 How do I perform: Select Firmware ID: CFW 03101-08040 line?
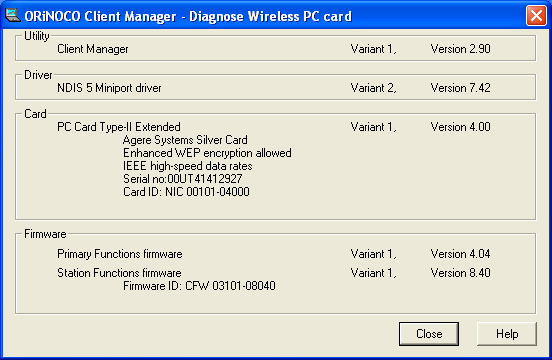199,286
